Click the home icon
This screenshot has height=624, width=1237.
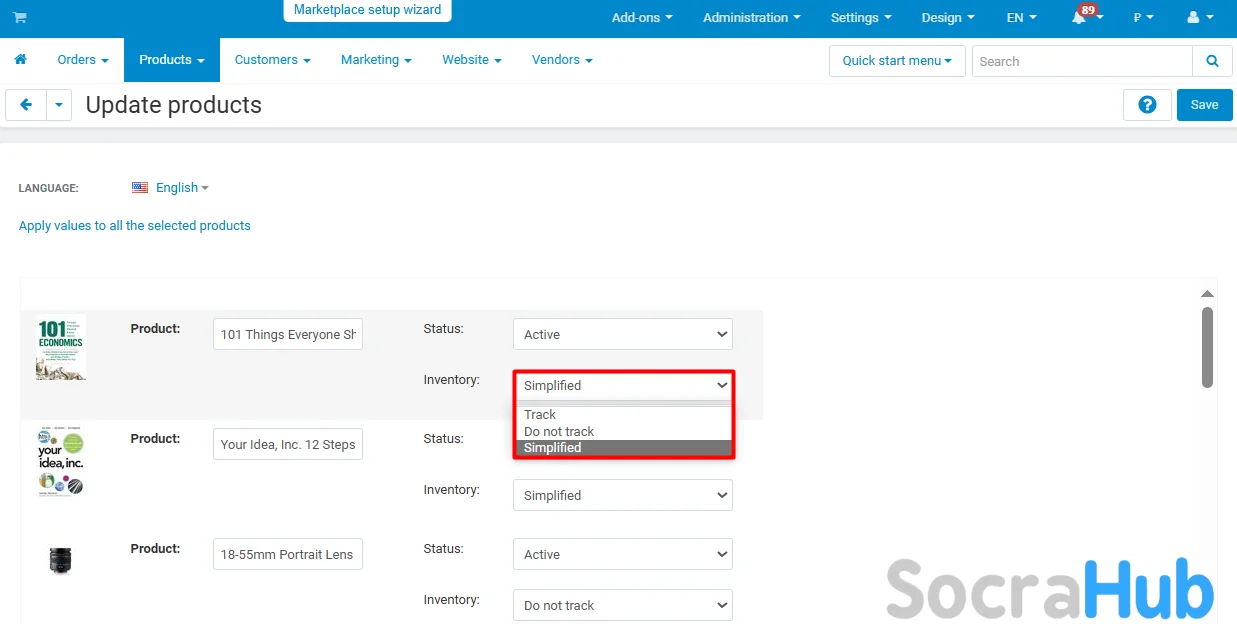pyautogui.click(x=20, y=60)
